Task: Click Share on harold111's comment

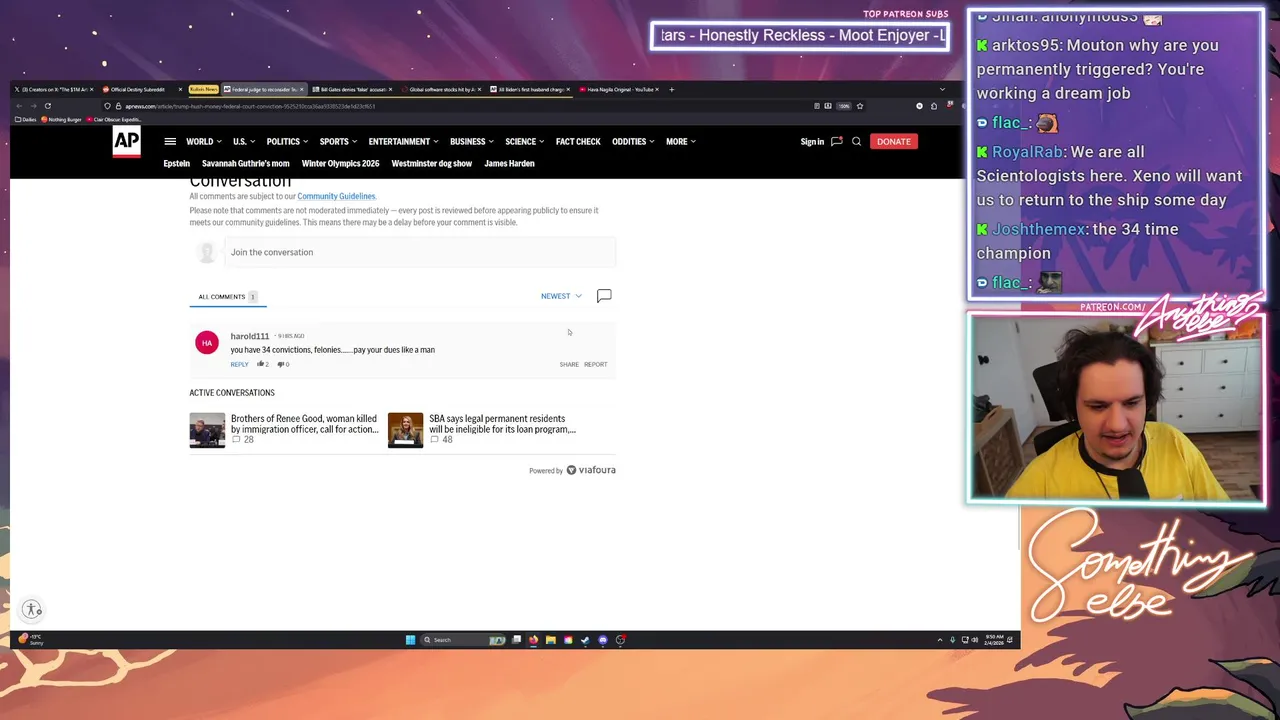Action: 569,364
